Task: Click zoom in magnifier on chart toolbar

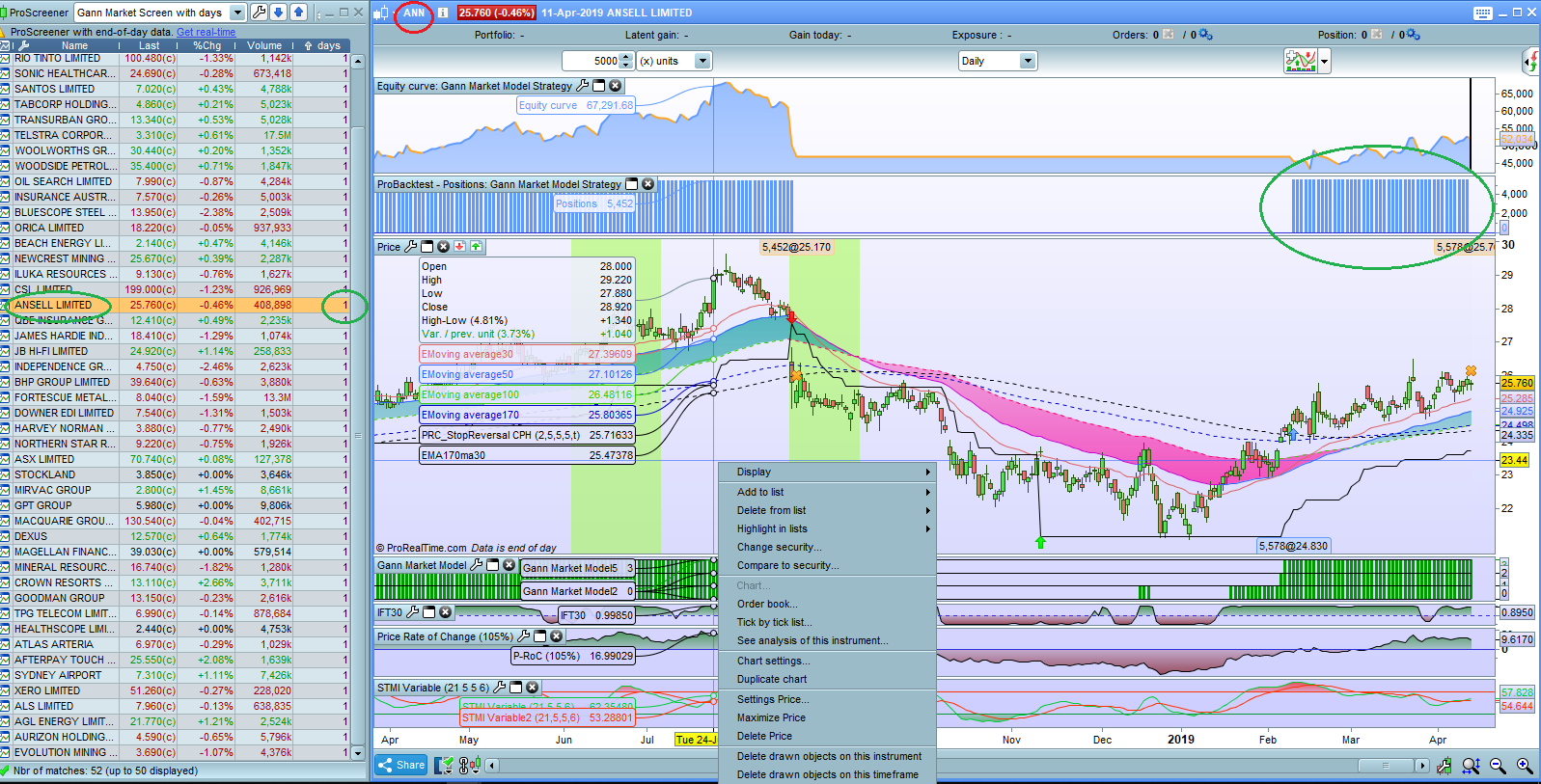Action: tap(1525, 766)
